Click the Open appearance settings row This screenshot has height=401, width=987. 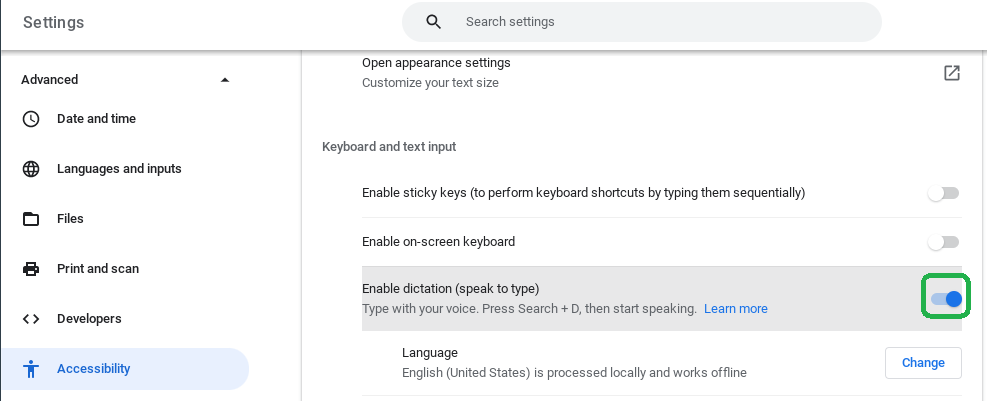(662, 72)
